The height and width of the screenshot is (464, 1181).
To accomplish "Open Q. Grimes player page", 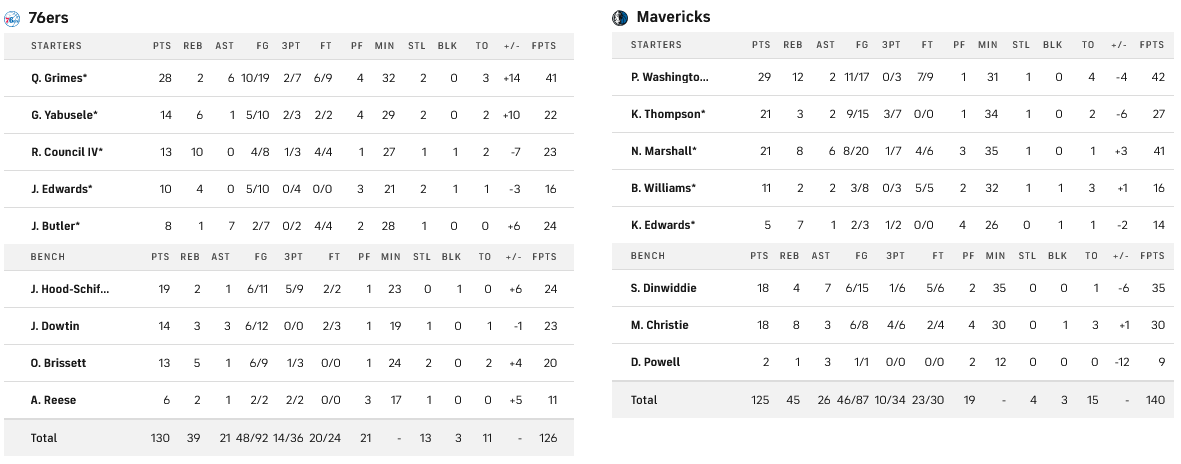I will [x=59, y=78].
